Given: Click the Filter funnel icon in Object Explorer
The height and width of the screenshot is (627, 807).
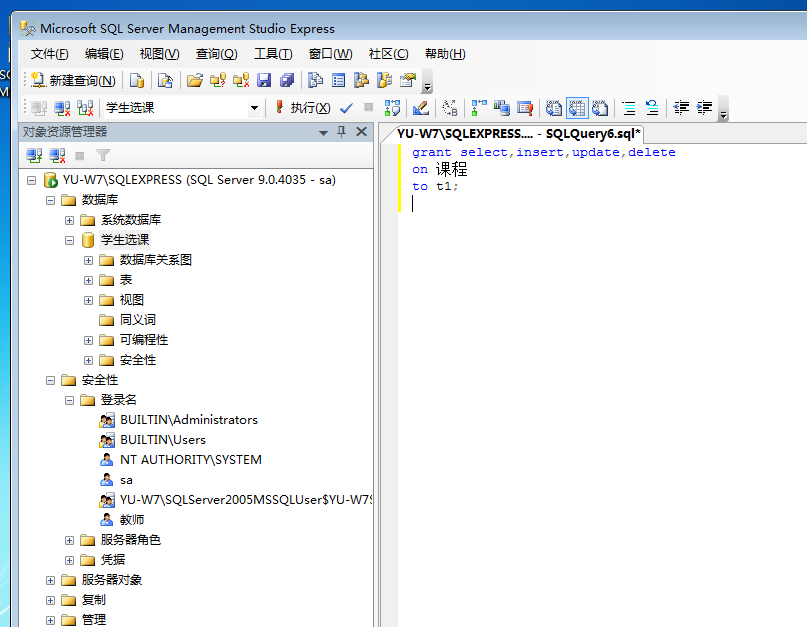Looking at the screenshot, I should click(103, 155).
